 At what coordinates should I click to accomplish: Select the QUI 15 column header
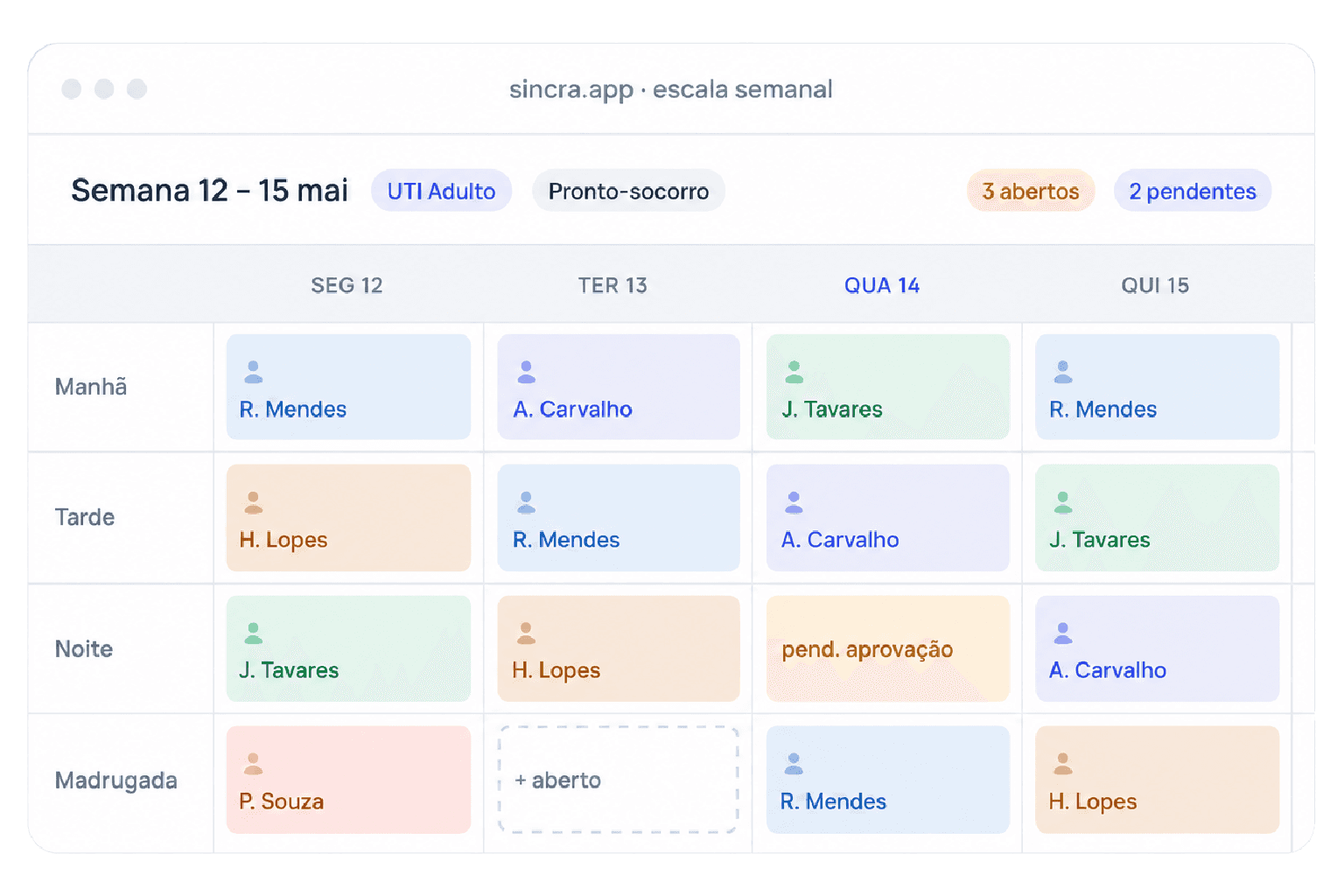(x=1155, y=285)
